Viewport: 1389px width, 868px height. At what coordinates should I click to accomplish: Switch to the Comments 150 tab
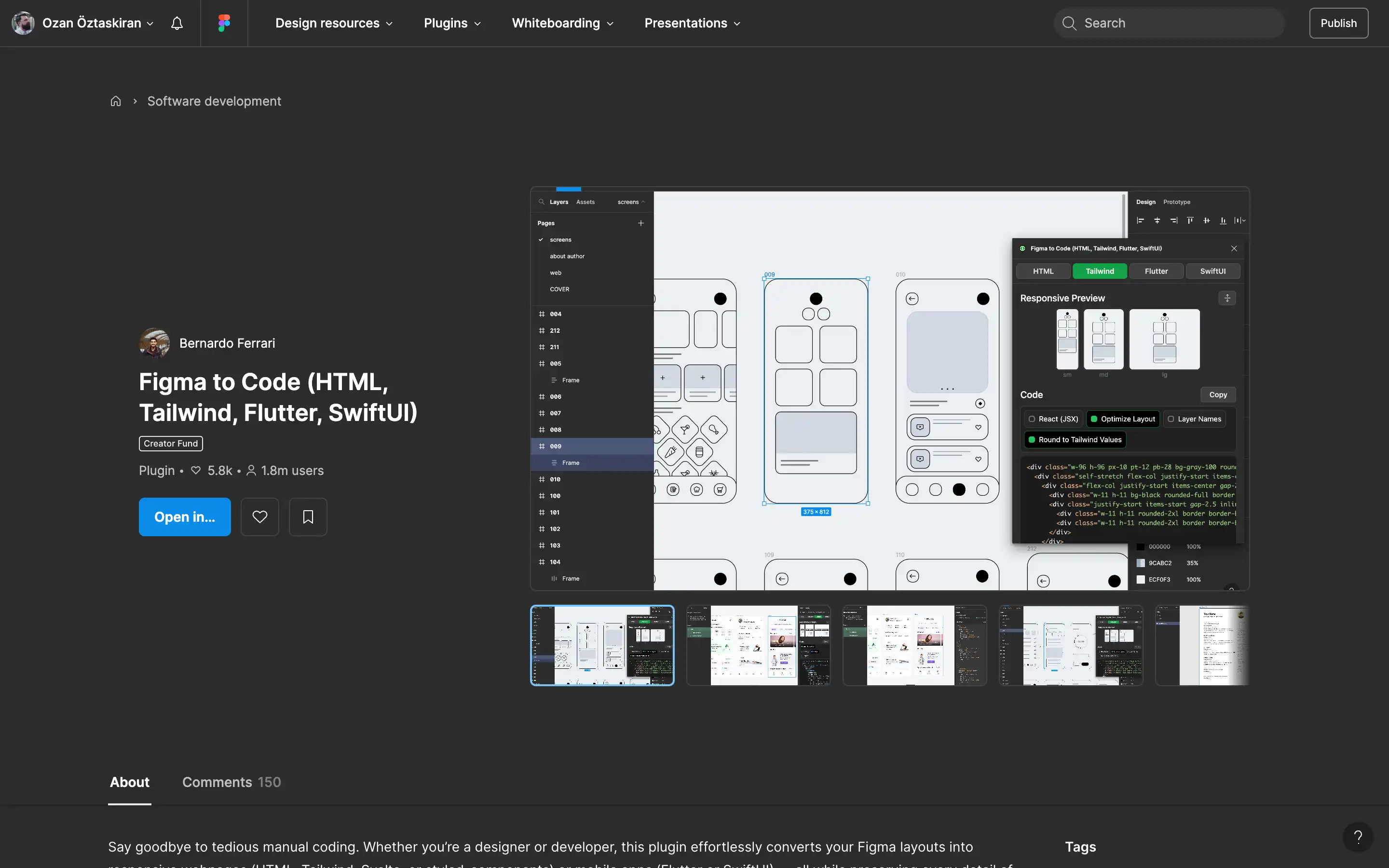[x=231, y=783]
